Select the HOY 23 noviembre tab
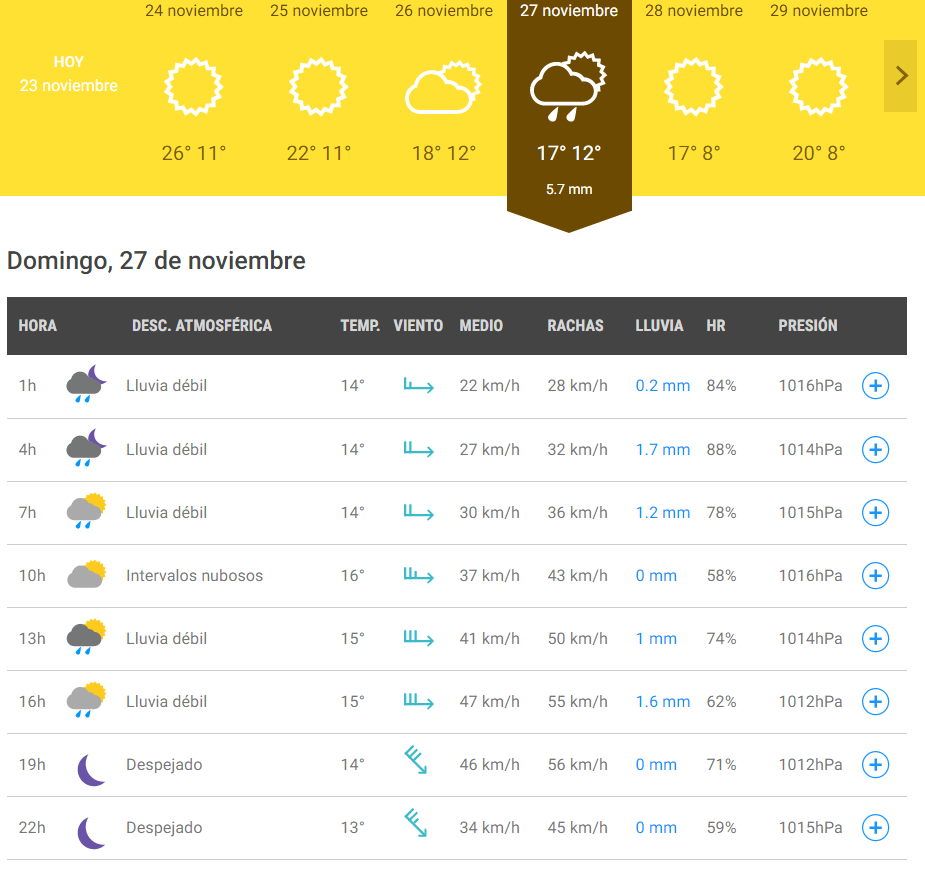Image resolution: width=925 pixels, height=875 pixels. coord(69,75)
